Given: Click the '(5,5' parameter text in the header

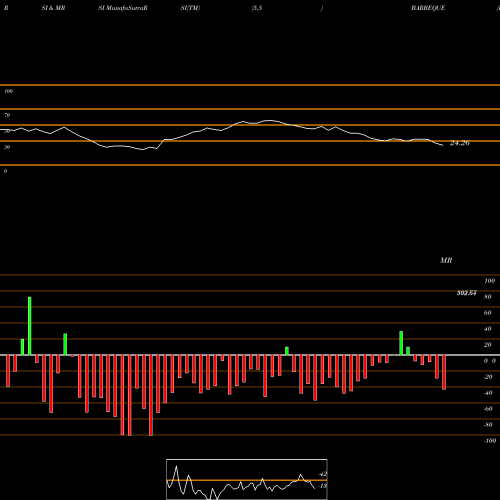Looking at the screenshot, I should 257,8.
